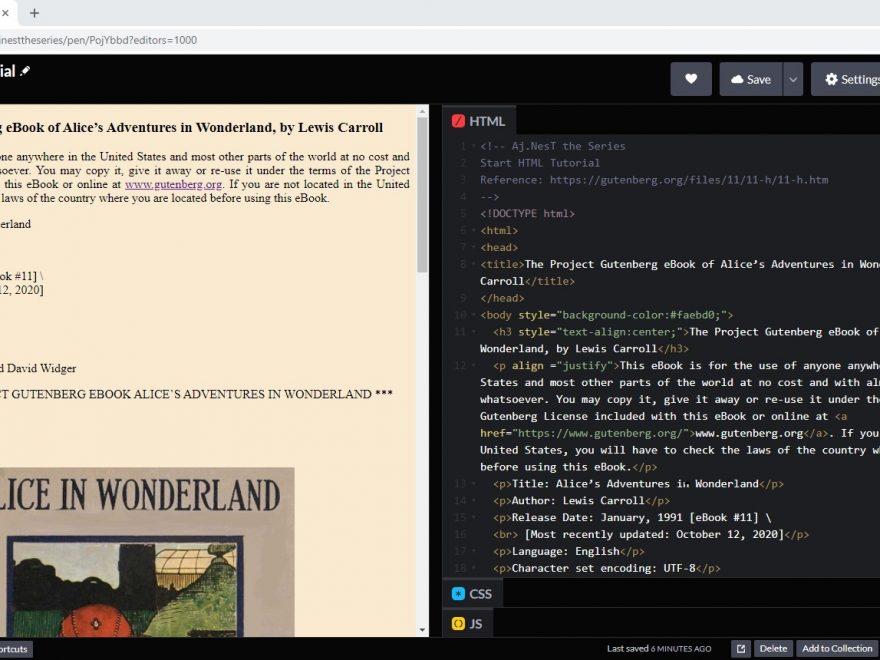Fold the head tag at line 7

coord(473,248)
